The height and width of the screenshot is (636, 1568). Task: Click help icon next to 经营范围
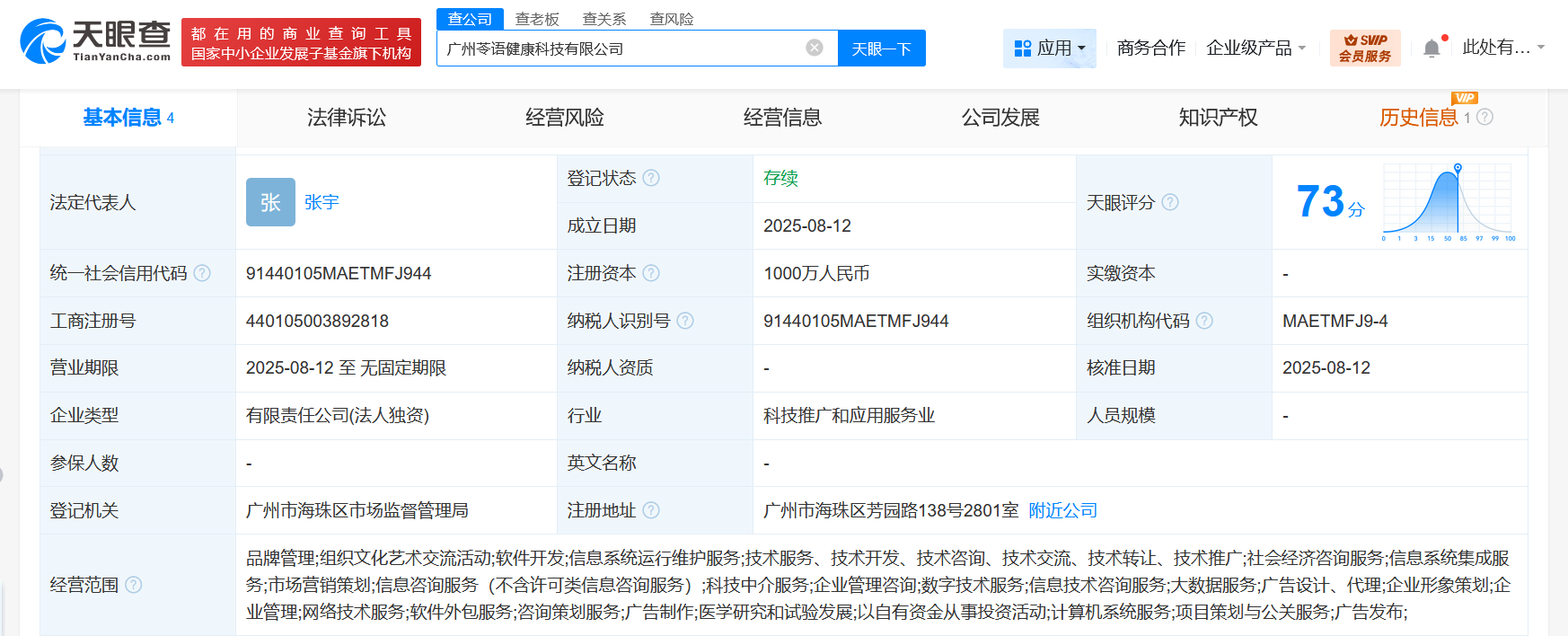tap(134, 585)
